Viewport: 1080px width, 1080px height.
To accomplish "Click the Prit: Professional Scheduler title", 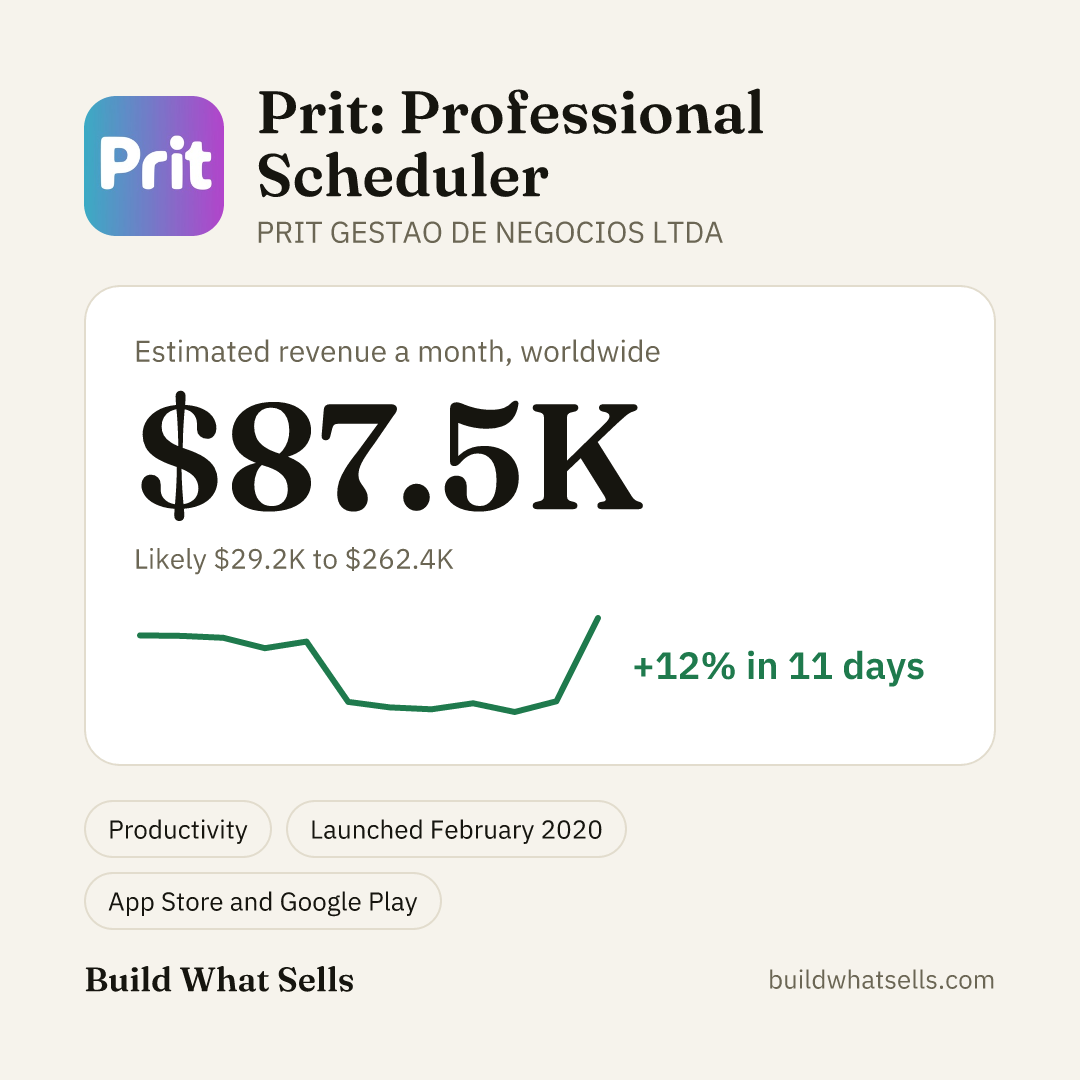I will pyautogui.click(x=510, y=145).
